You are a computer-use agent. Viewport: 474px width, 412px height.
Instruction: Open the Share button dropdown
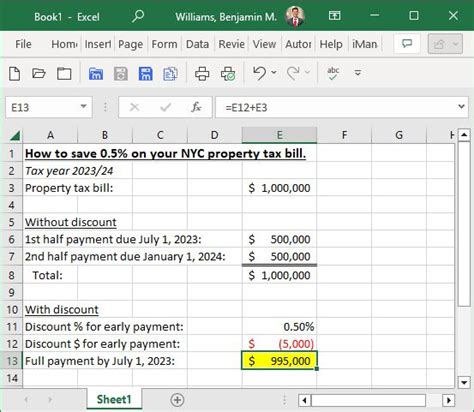pos(445,44)
